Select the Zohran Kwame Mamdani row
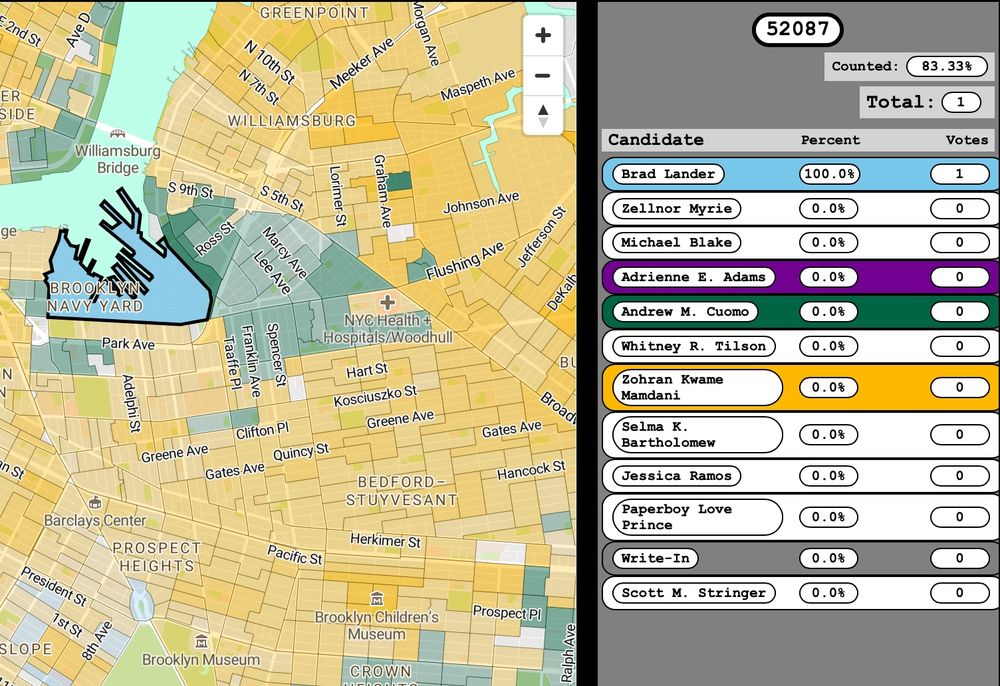The height and width of the screenshot is (686, 1000). click(800, 387)
